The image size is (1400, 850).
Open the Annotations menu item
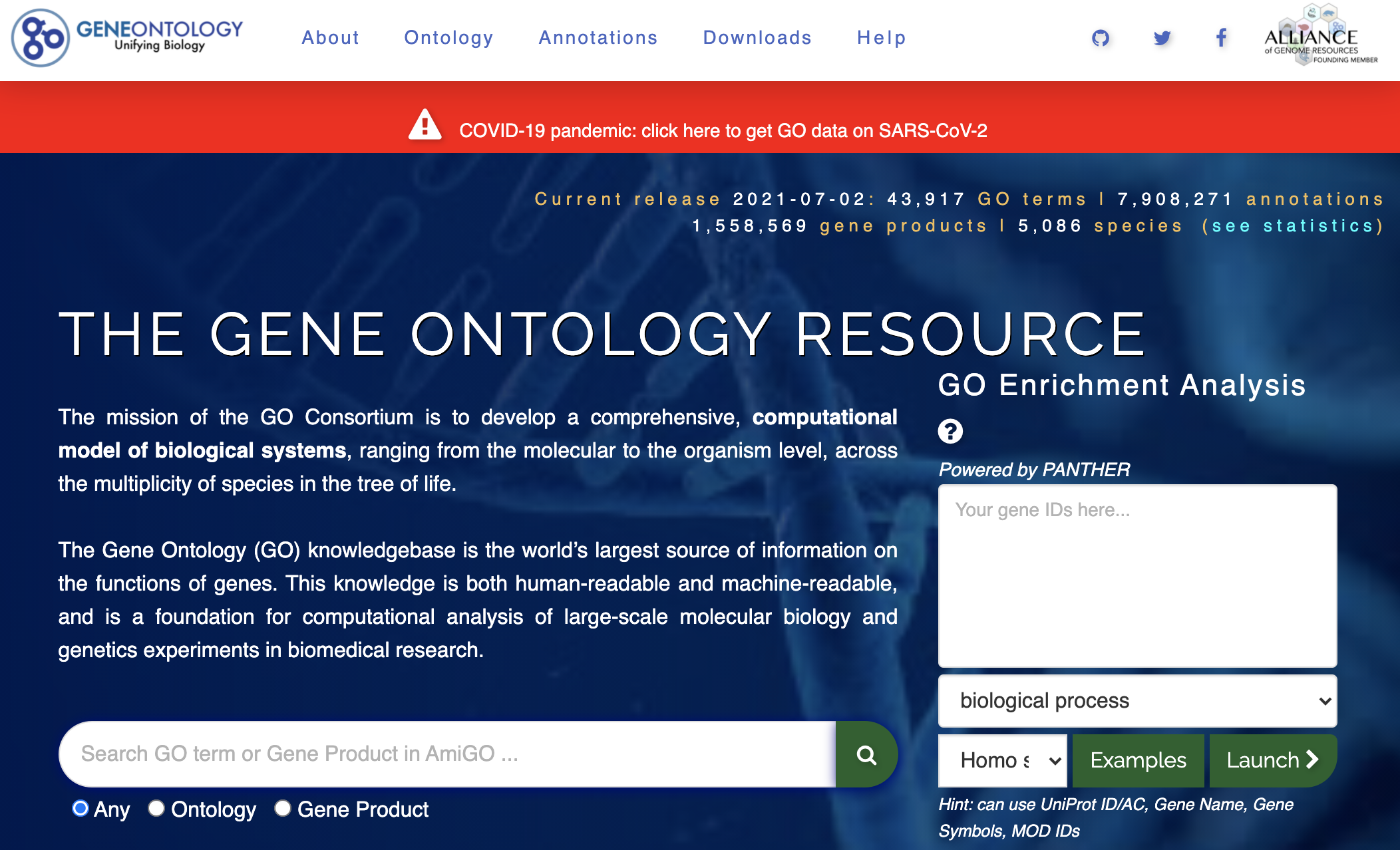tap(598, 38)
